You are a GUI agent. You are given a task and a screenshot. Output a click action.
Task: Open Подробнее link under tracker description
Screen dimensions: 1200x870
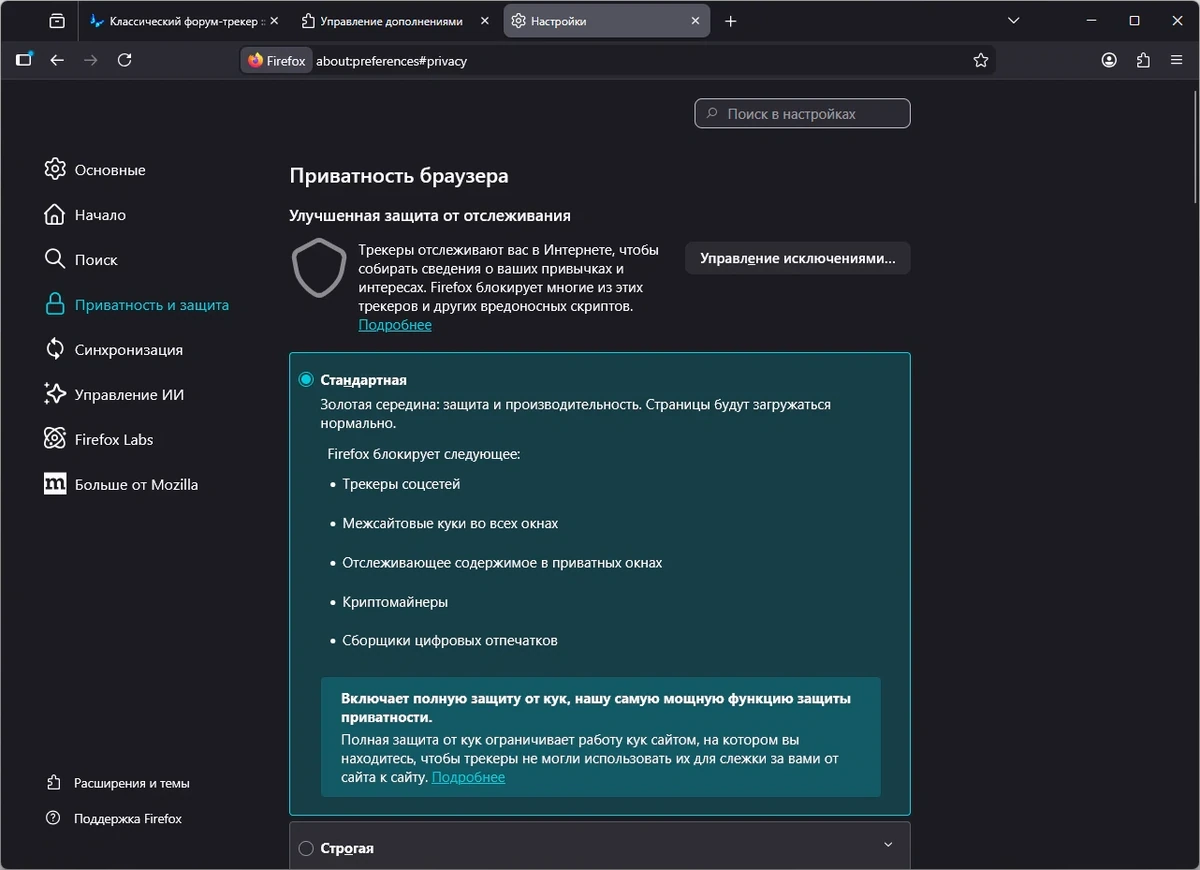click(395, 325)
